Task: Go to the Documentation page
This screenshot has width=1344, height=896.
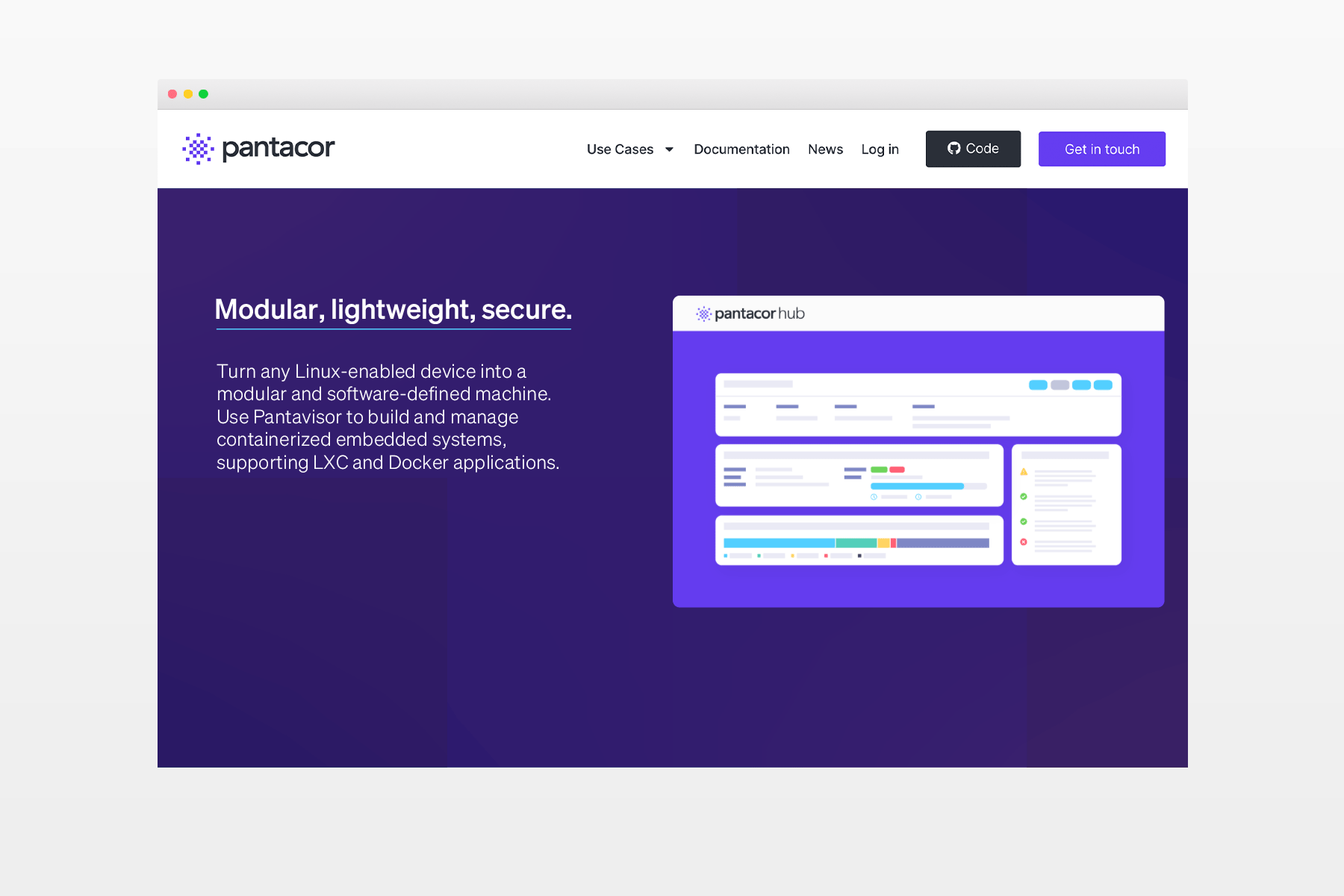Action: pos(741,149)
